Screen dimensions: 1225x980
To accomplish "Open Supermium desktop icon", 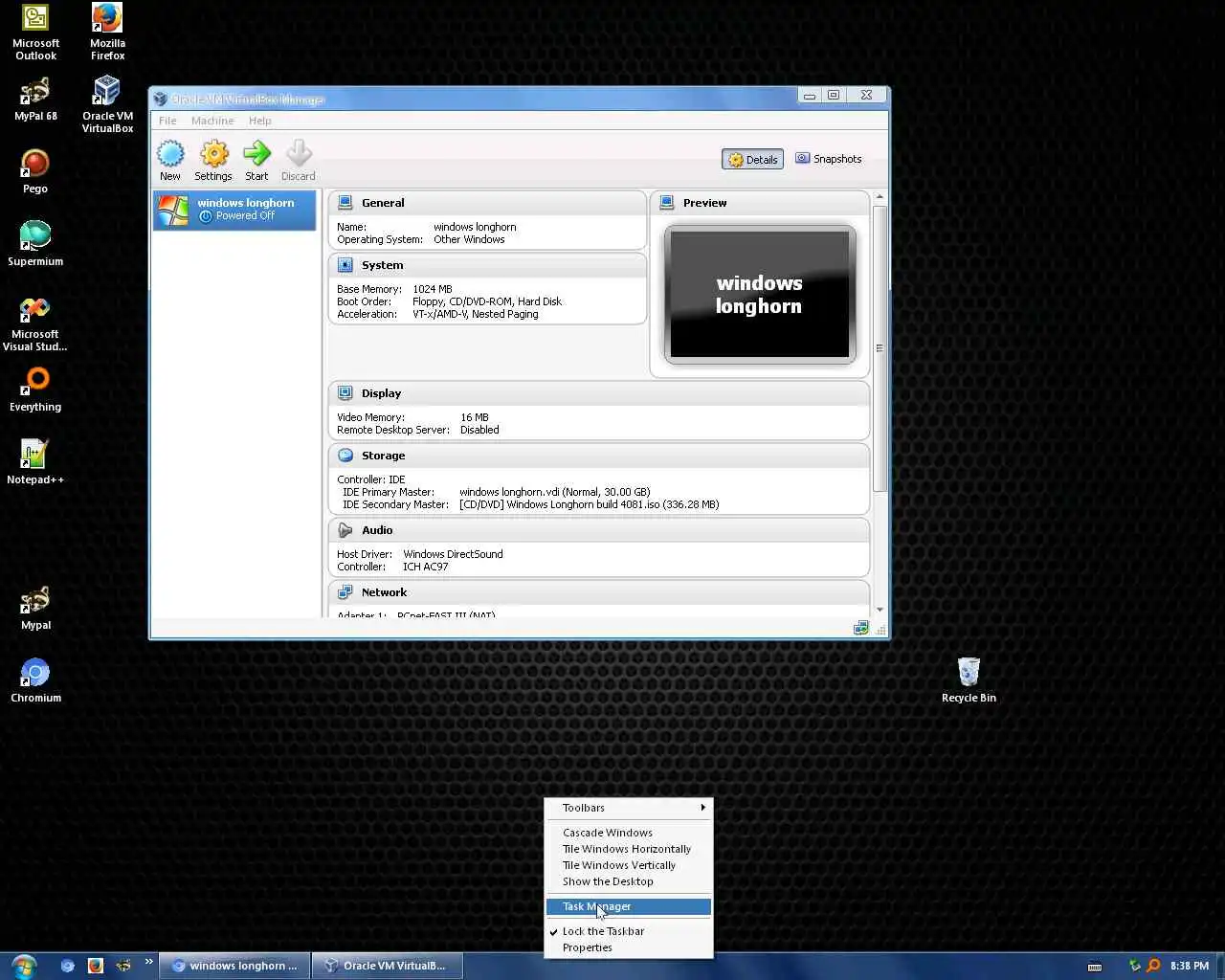I will tap(35, 244).
